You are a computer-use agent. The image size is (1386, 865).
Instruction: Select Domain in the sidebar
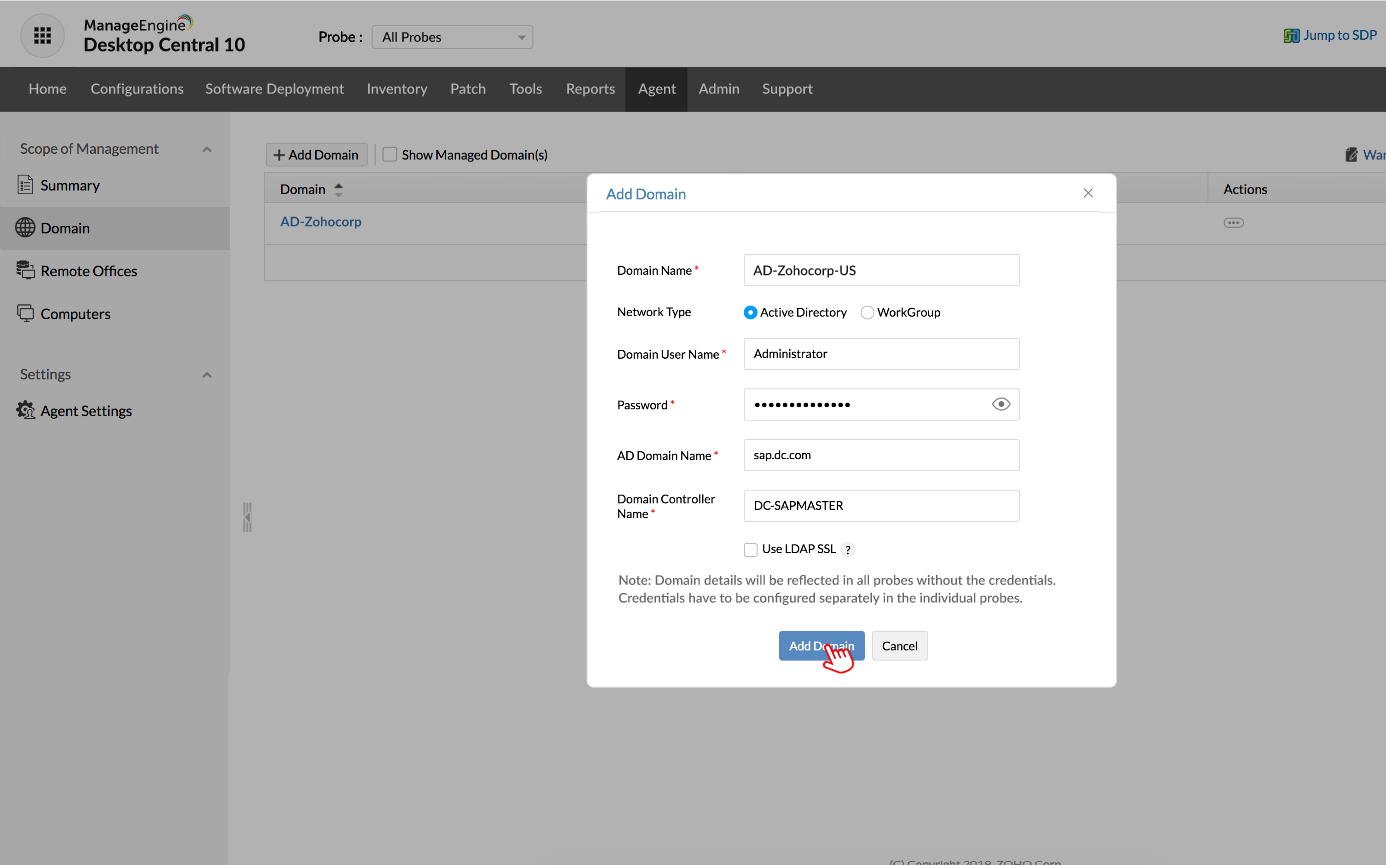tap(115, 228)
